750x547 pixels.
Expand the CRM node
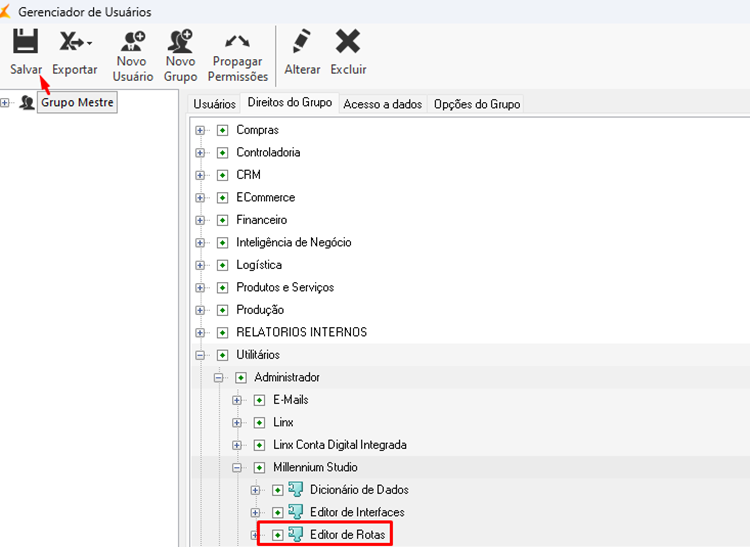200,175
